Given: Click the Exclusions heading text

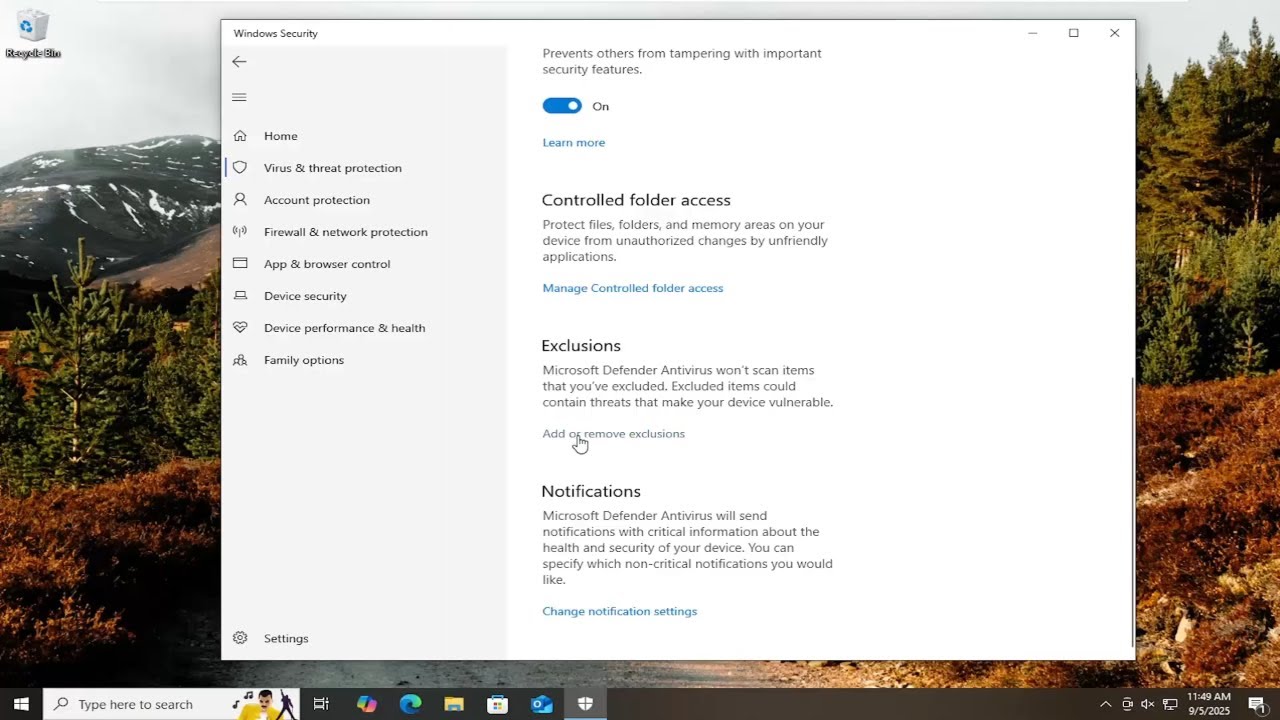Looking at the screenshot, I should [581, 346].
